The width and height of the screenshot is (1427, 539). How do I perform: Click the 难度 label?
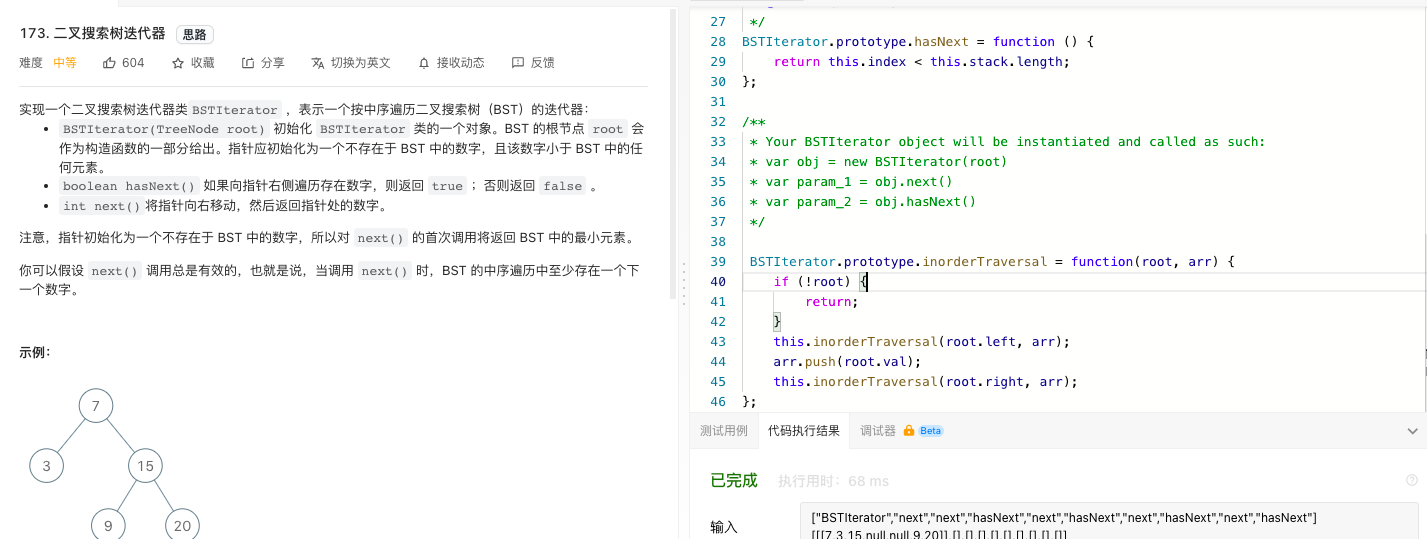(x=31, y=63)
